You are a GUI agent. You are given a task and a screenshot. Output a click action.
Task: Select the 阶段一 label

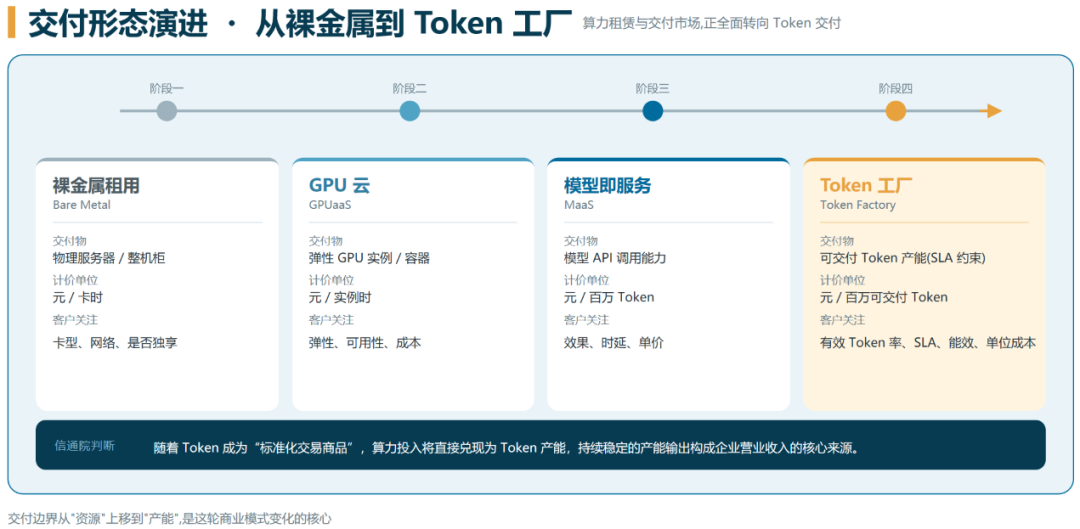tap(167, 88)
